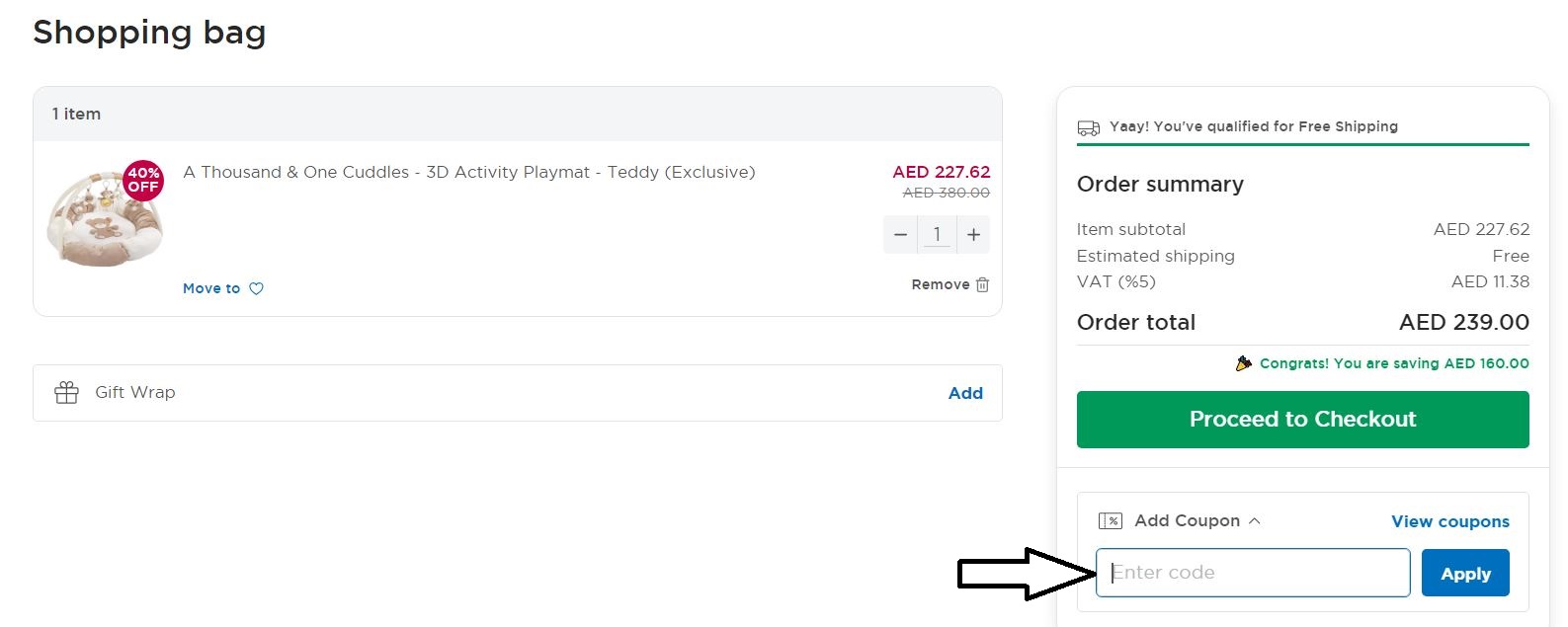1568x627 pixels.
Task: Click the delivery truck icon for Free Shipping
Action: click(x=1088, y=127)
